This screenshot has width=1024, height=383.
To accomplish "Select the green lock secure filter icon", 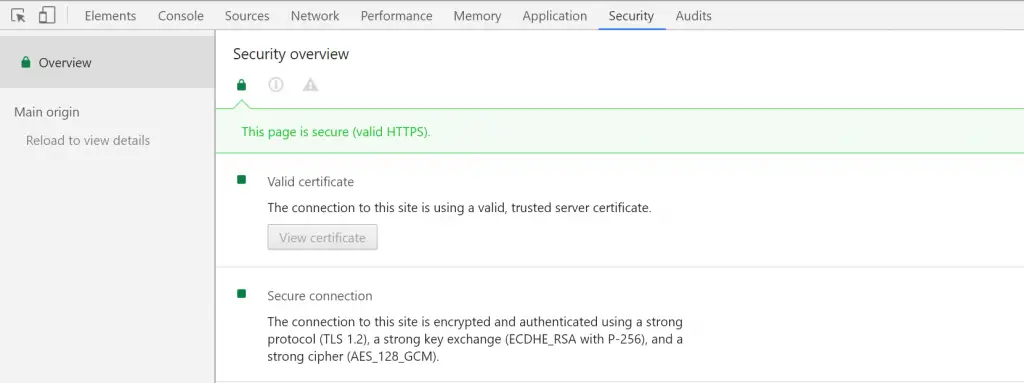I will (242, 85).
